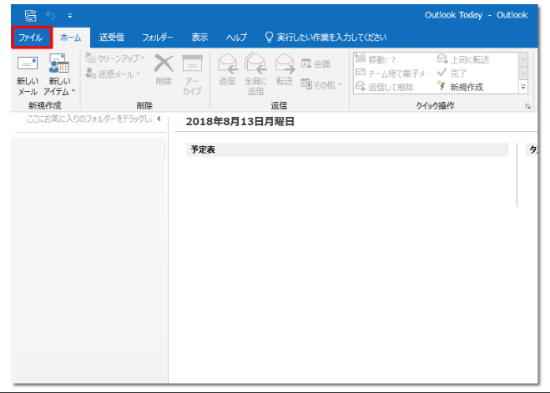
Task: Click the 転送 forward icon
Action: (x=284, y=63)
